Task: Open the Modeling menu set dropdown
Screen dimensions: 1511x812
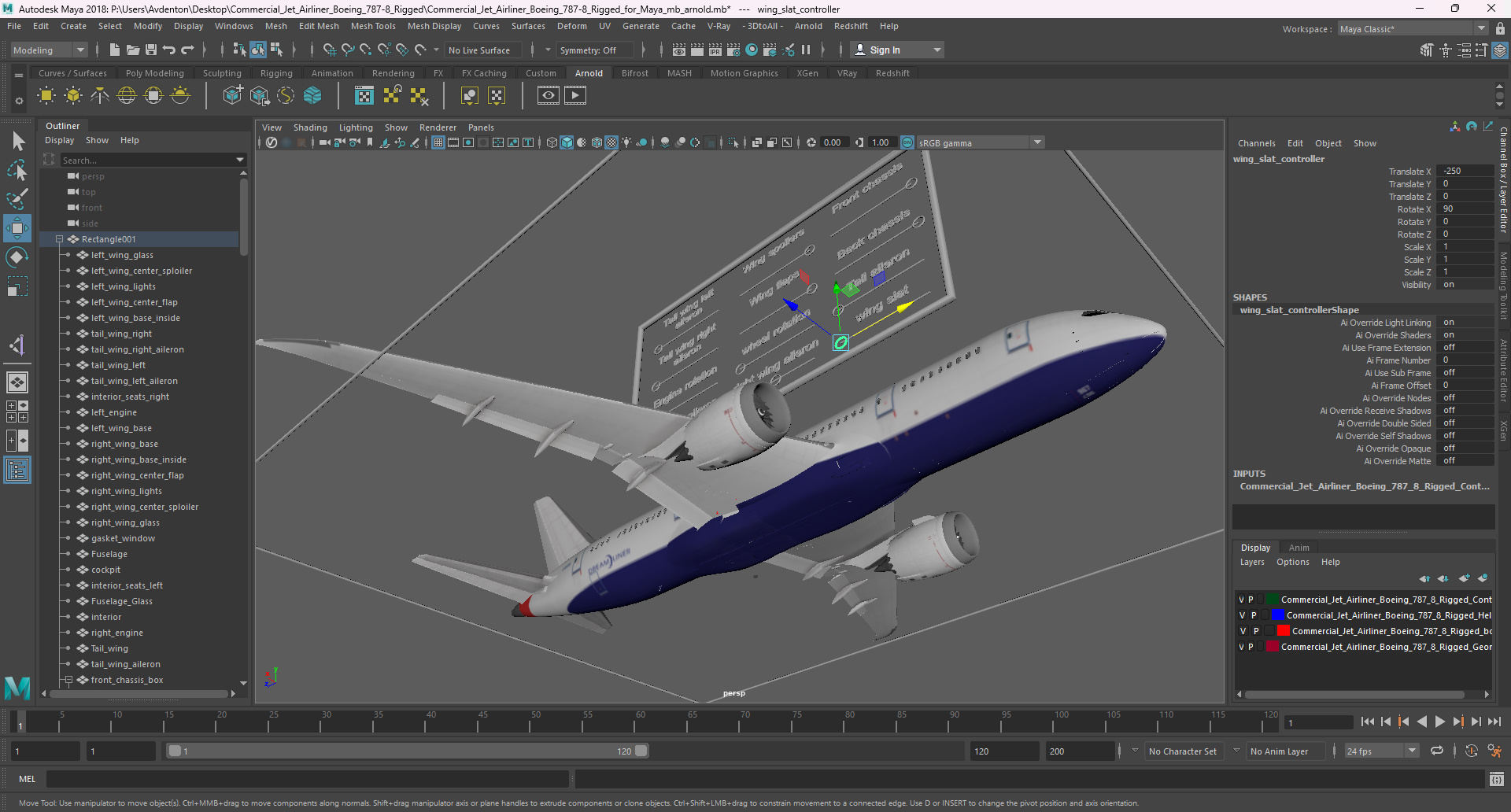Action: [48, 50]
